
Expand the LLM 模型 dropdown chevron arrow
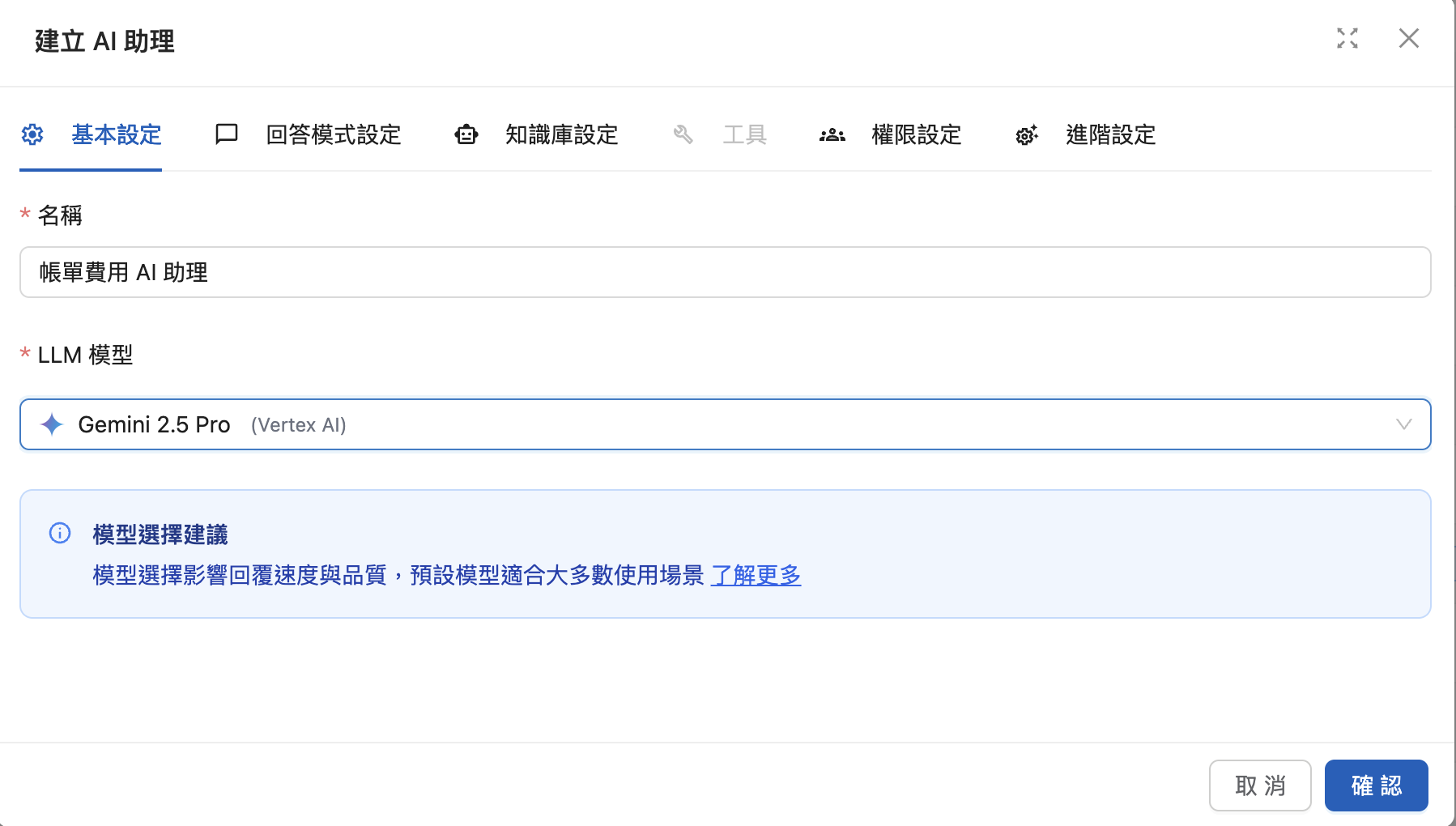[1403, 424]
